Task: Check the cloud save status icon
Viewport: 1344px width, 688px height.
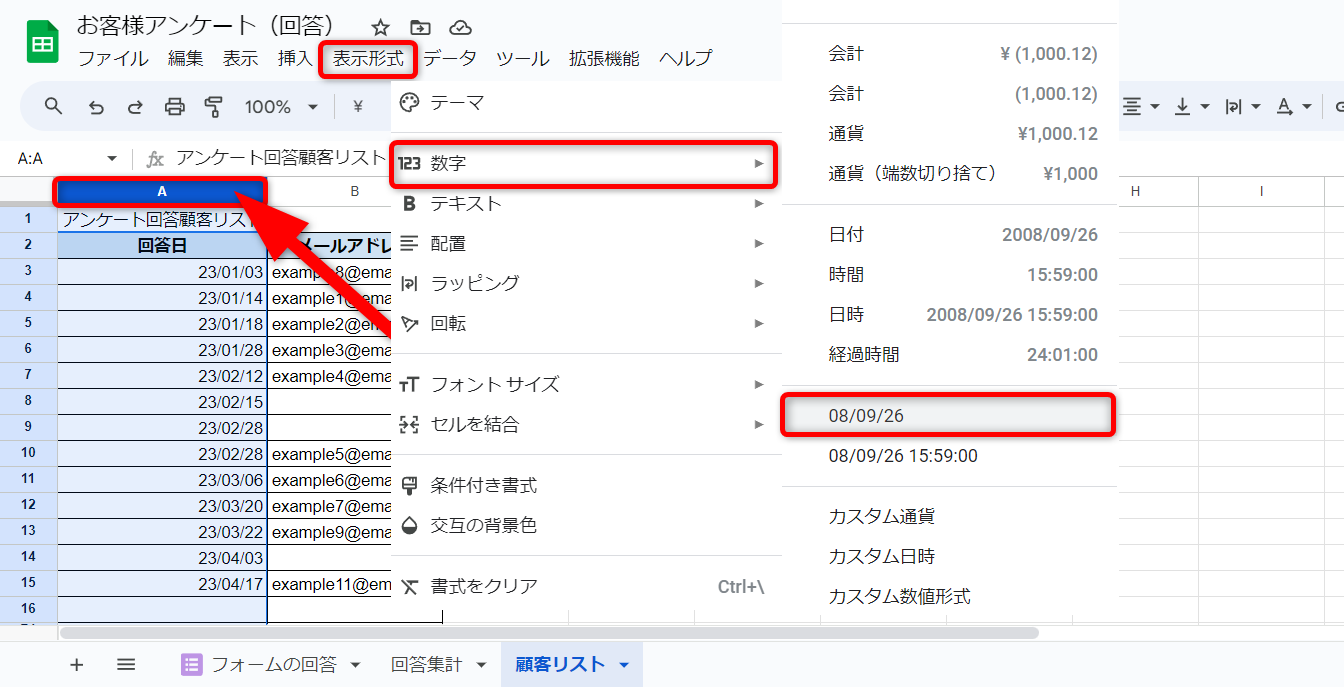Action: coord(460,27)
